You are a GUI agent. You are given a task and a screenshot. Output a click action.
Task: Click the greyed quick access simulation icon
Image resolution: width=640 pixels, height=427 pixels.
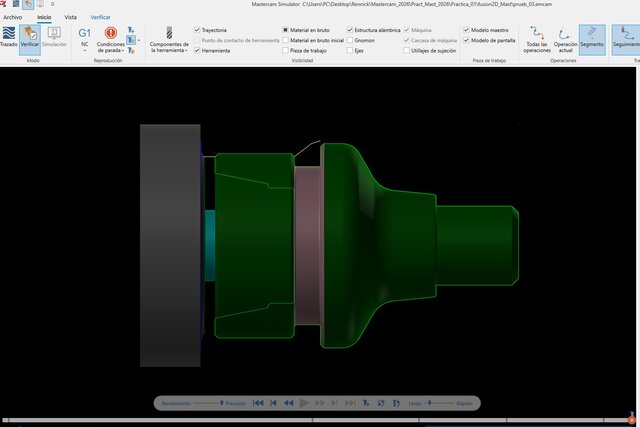(40, 4)
